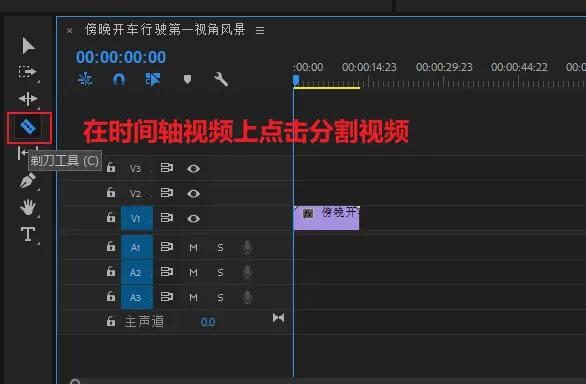
Task: Toggle track lock for A3
Action: pos(111,296)
